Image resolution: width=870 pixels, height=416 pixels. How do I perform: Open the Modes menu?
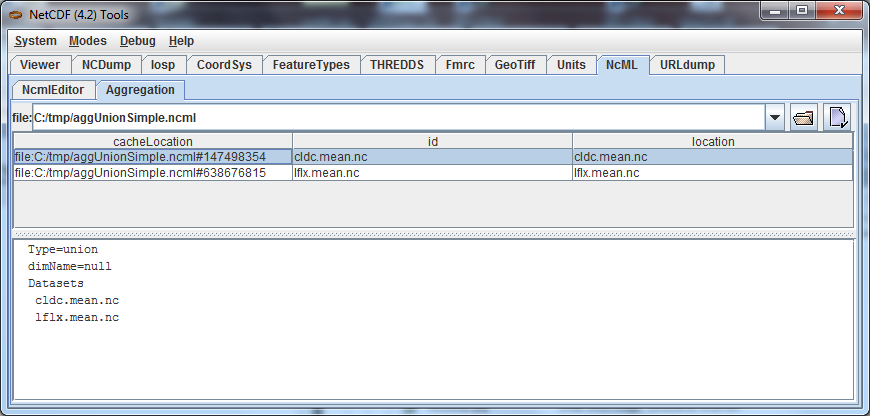click(x=88, y=41)
